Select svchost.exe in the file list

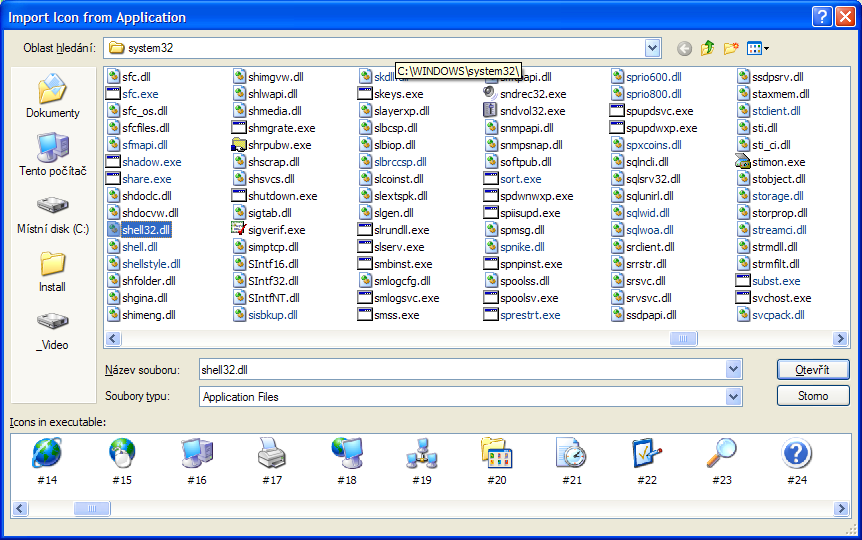click(781, 298)
